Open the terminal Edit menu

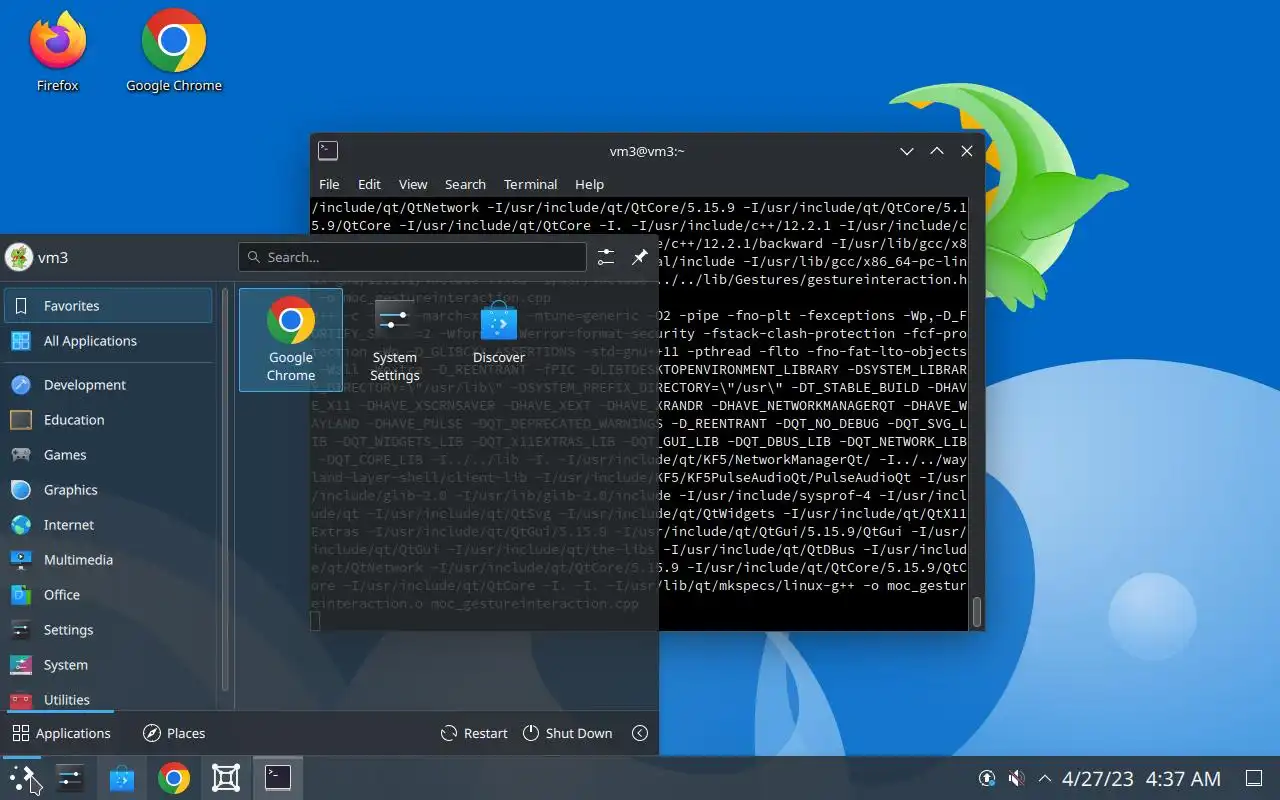pos(369,184)
